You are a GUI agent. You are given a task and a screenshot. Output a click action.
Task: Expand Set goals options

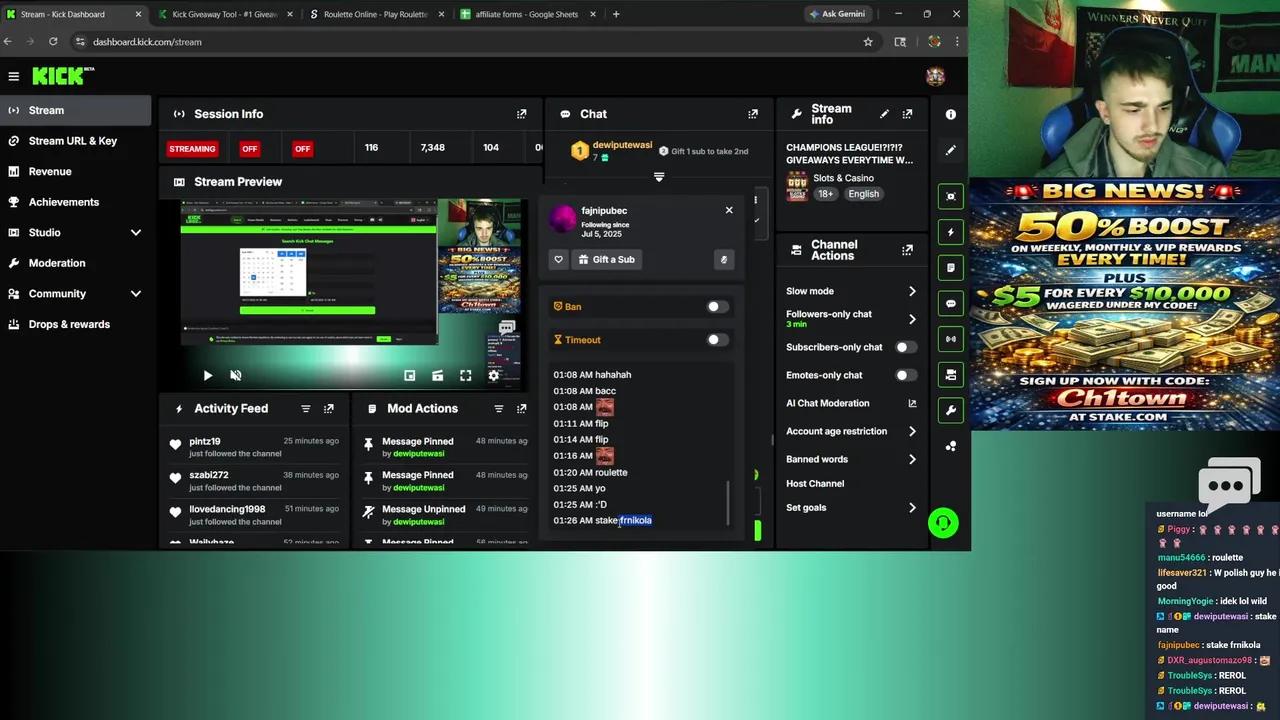point(912,507)
